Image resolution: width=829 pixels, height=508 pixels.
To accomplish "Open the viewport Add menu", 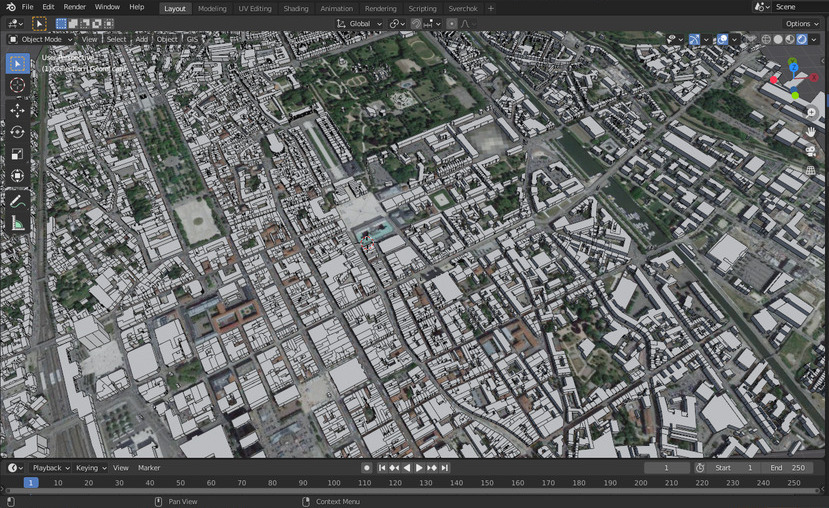I will tap(141, 40).
